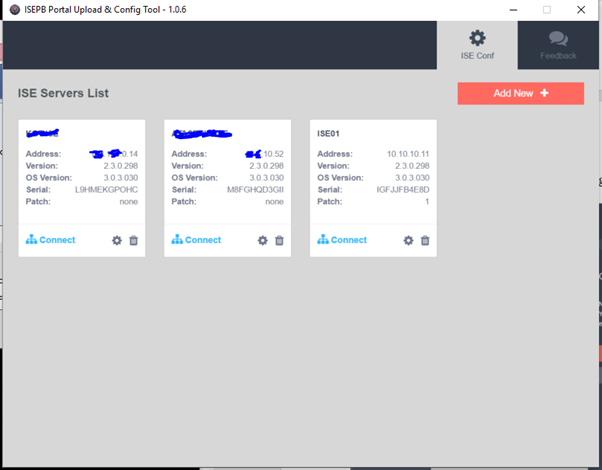This screenshot has width=602, height=470.
Task: Select ISE01 patch value 1
Action: [427, 202]
